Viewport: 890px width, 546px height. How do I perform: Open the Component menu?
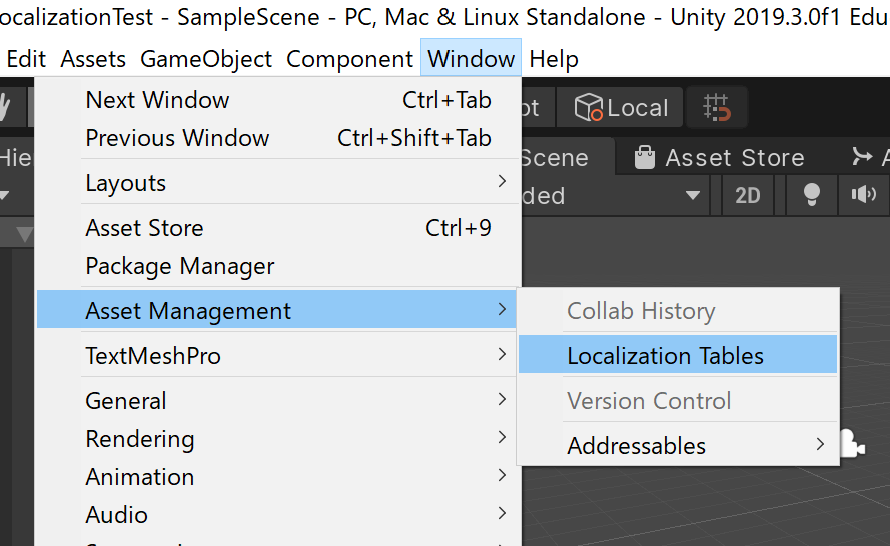(x=349, y=59)
